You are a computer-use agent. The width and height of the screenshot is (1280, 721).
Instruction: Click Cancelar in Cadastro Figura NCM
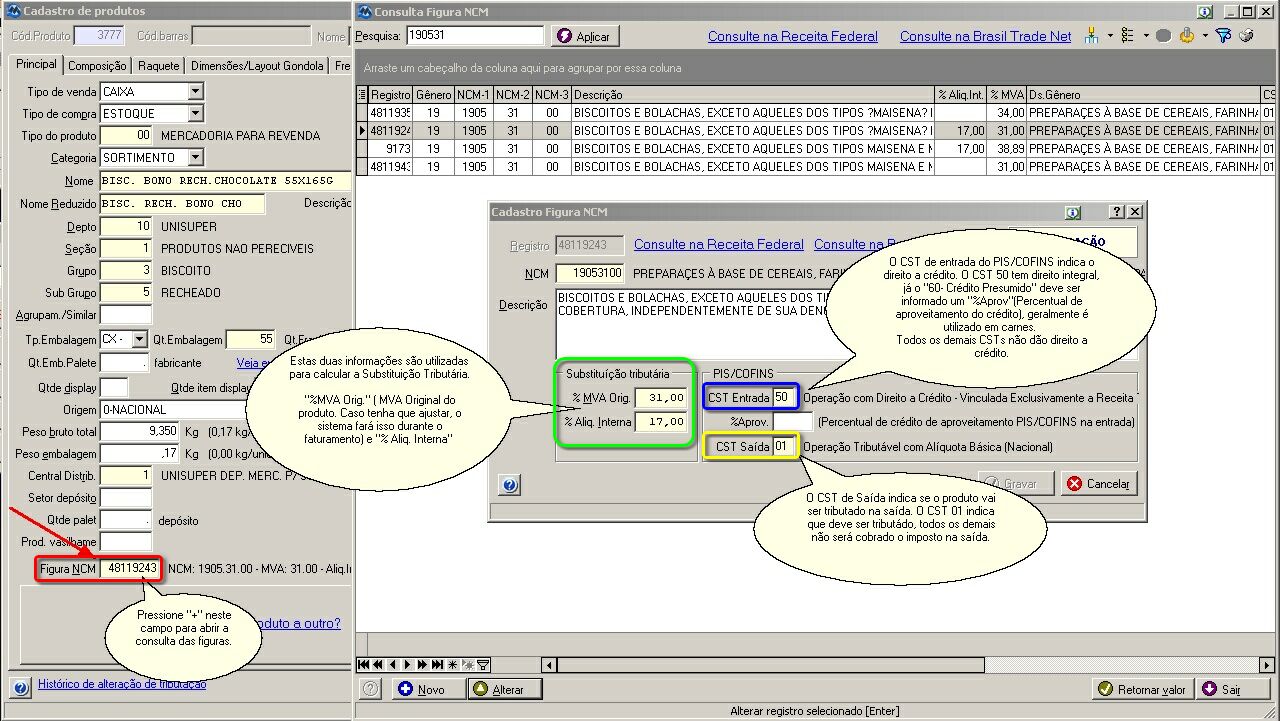pyautogui.click(x=1098, y=483)
